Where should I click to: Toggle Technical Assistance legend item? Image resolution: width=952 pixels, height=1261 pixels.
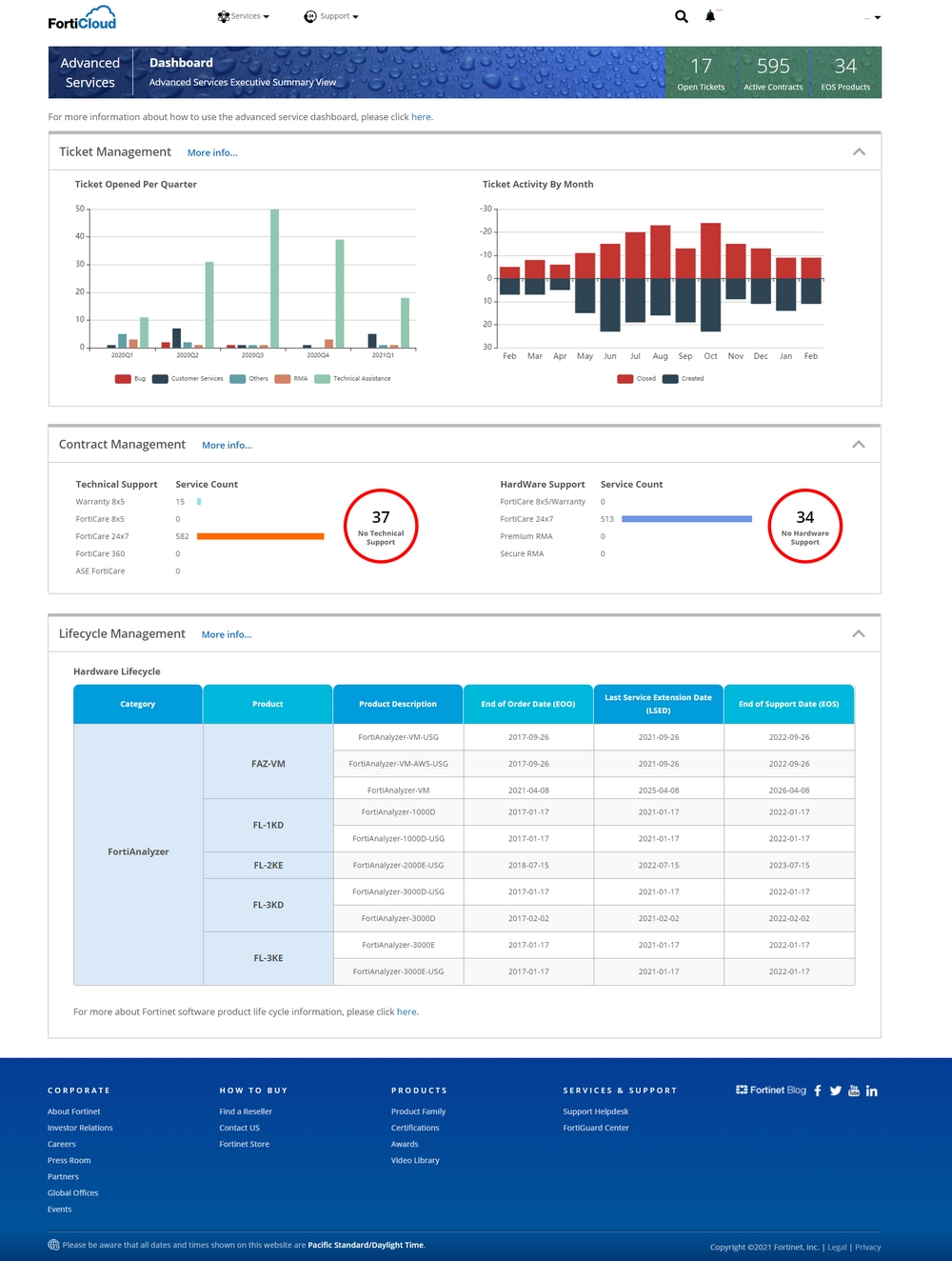(352, 379)
